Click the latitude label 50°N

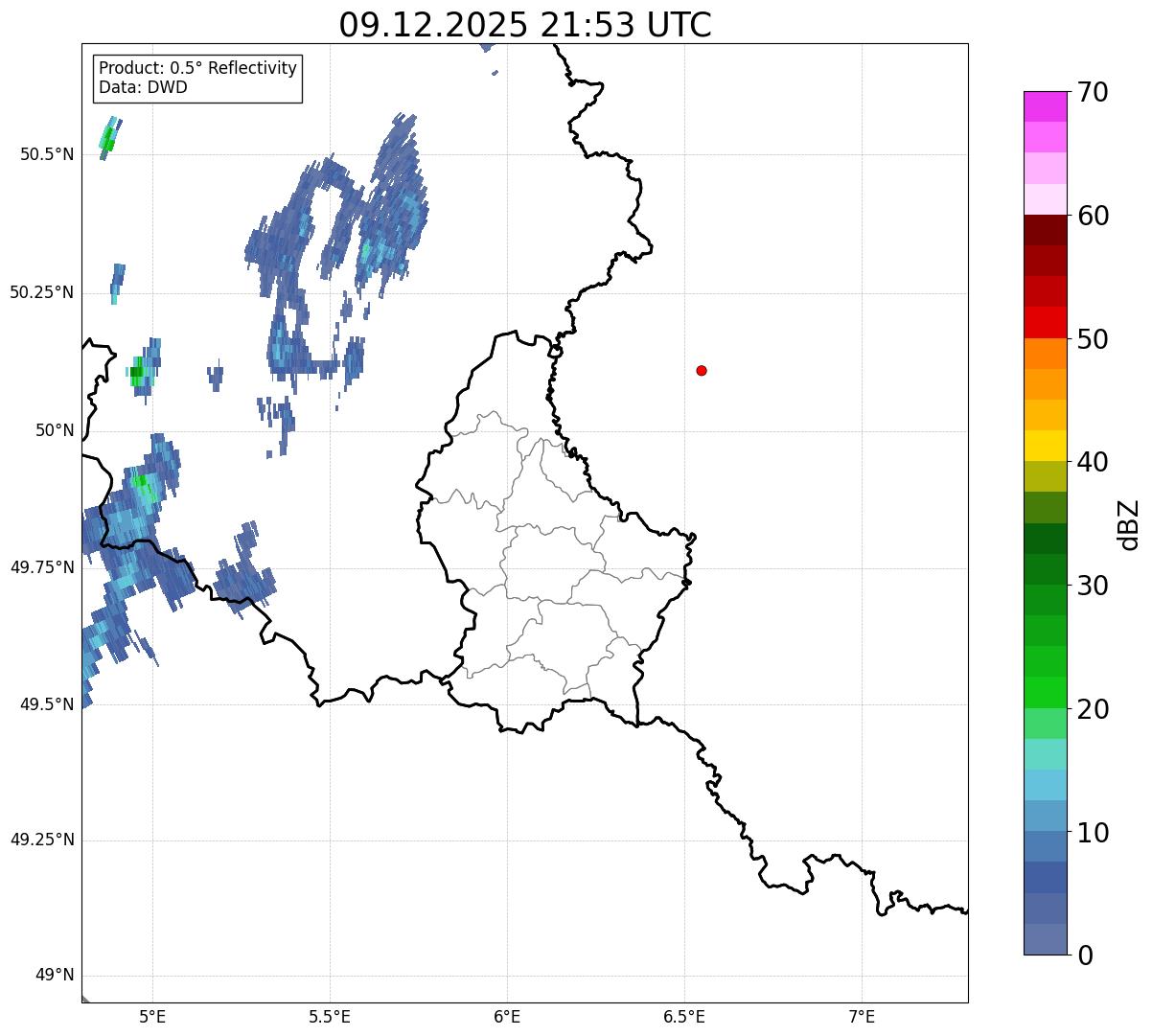[56, 430]
